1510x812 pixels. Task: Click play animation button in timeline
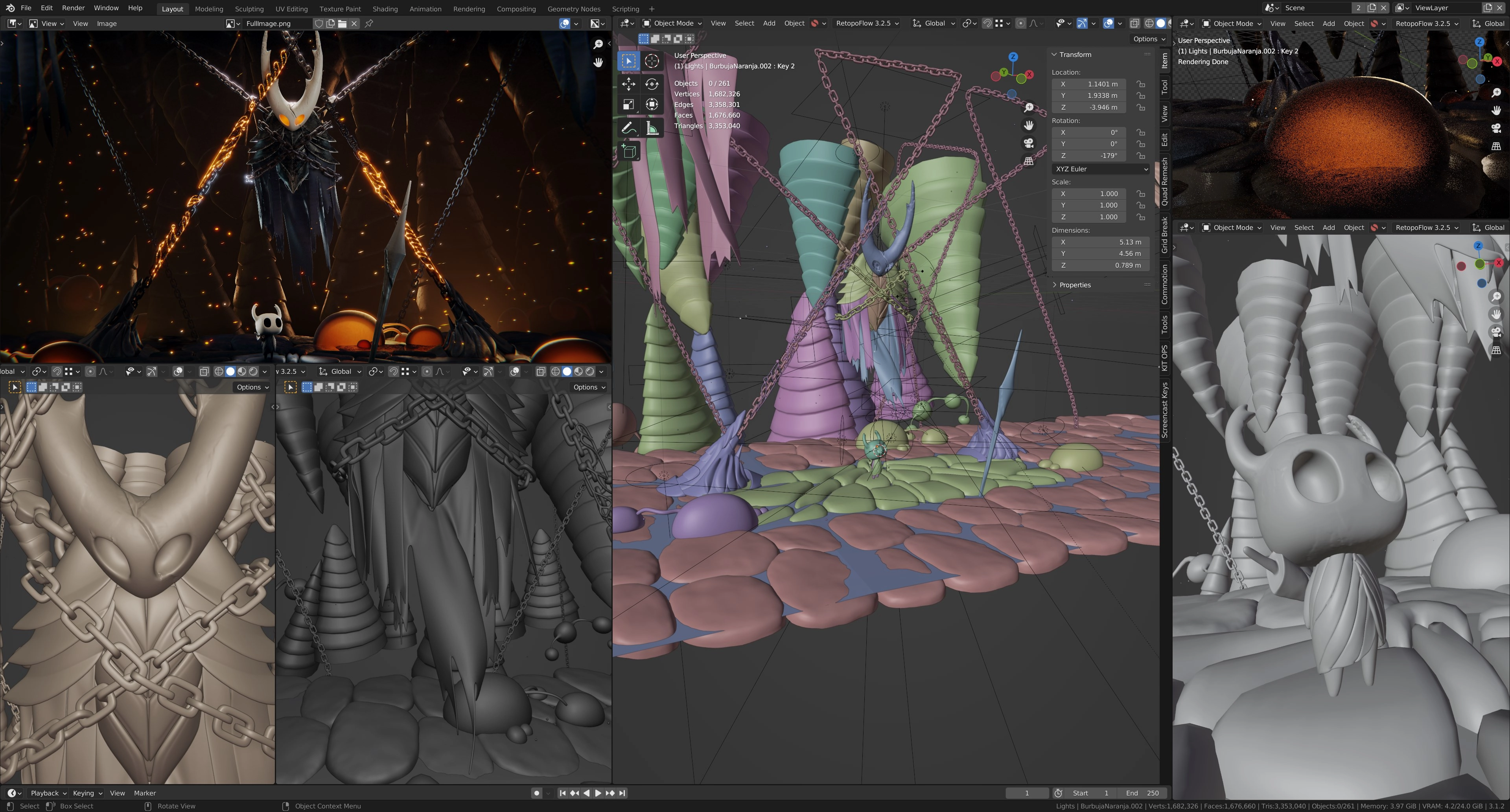[598, 793]
